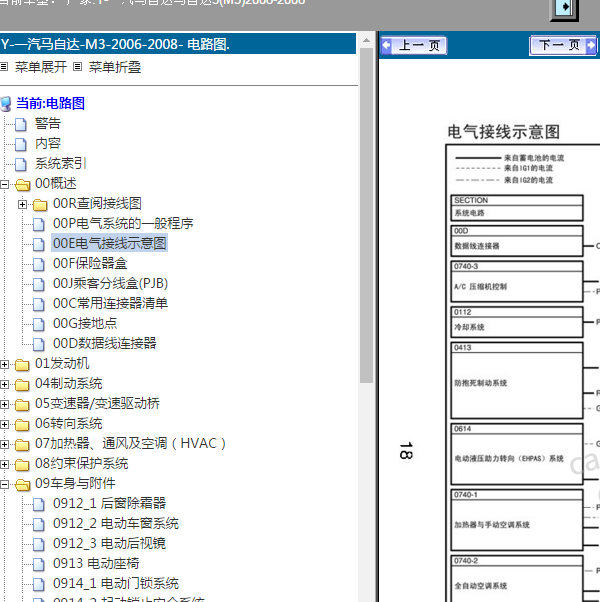This screenshot has height=602, width=600.
Task: Open 00P电气系统的一般程序
Action: coord(123,223)
